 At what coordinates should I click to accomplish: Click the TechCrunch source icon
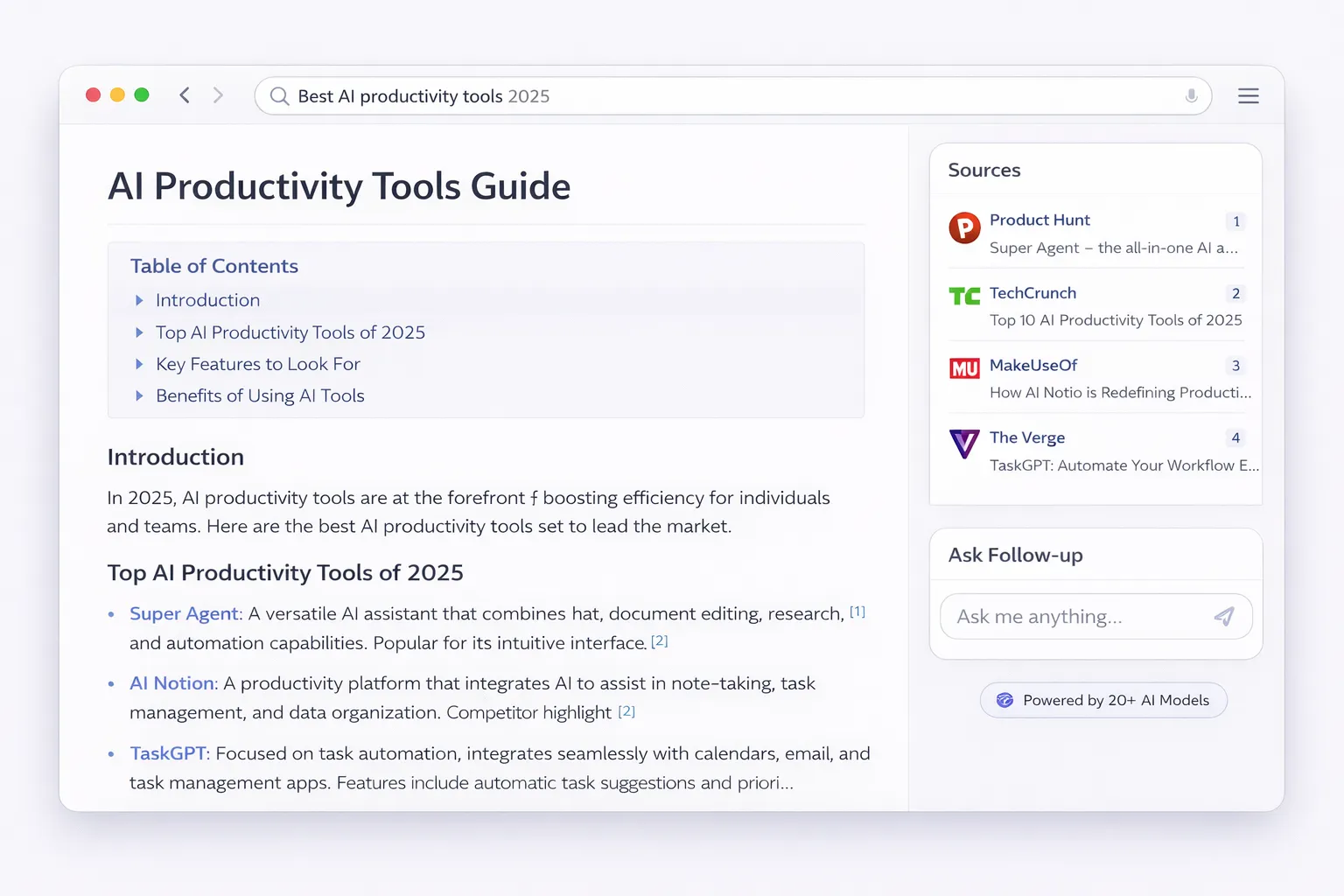pyautogui.click(x=963, y=297)
